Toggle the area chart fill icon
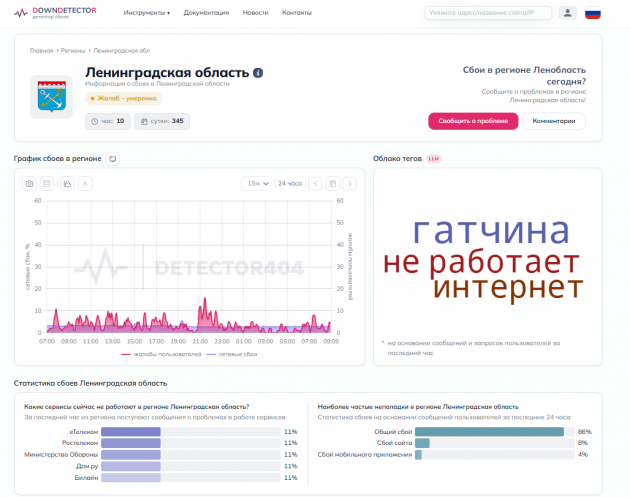Screen dimensions: 630x497 point(68,184)
